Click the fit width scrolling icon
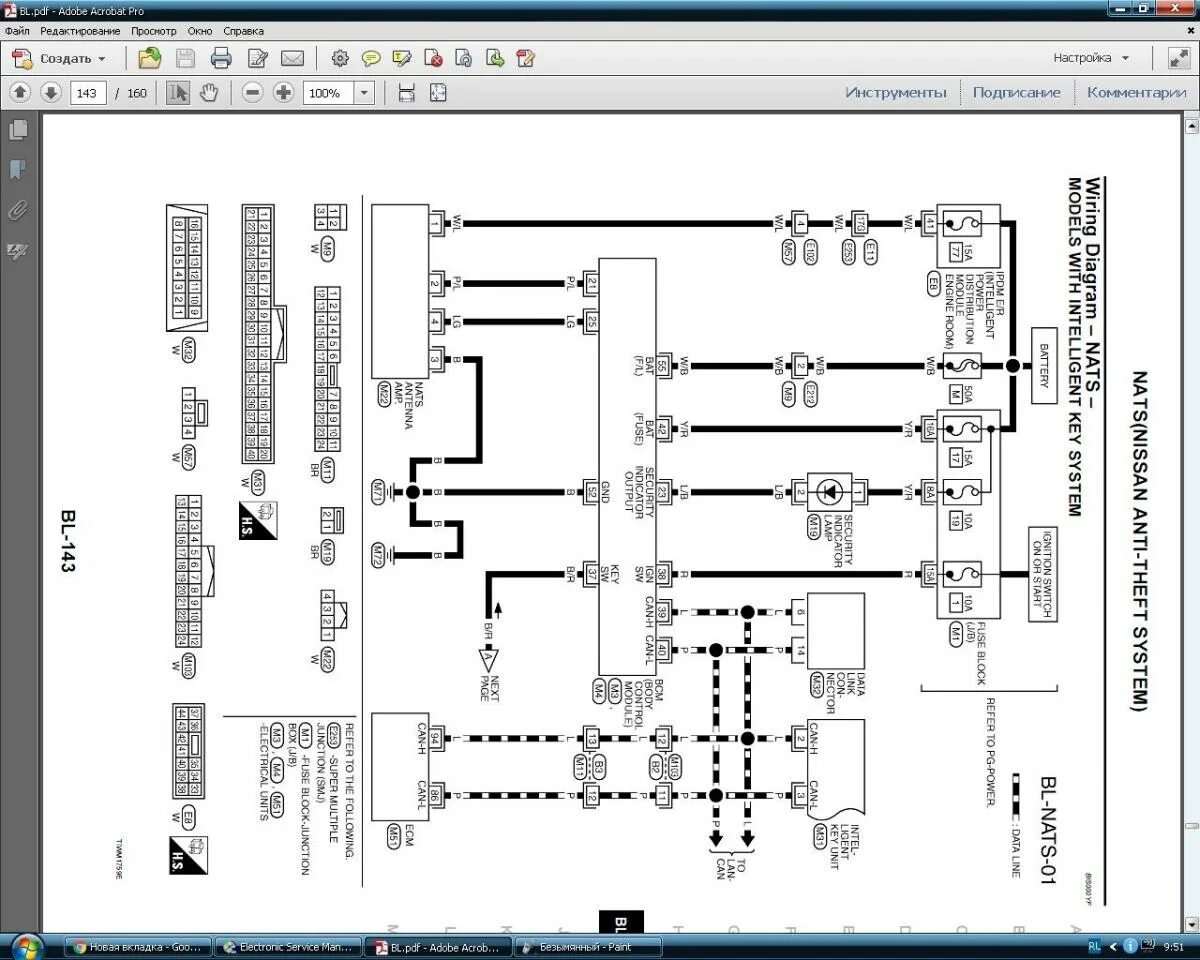This screenshot has width=1200, height=960. 406,93
